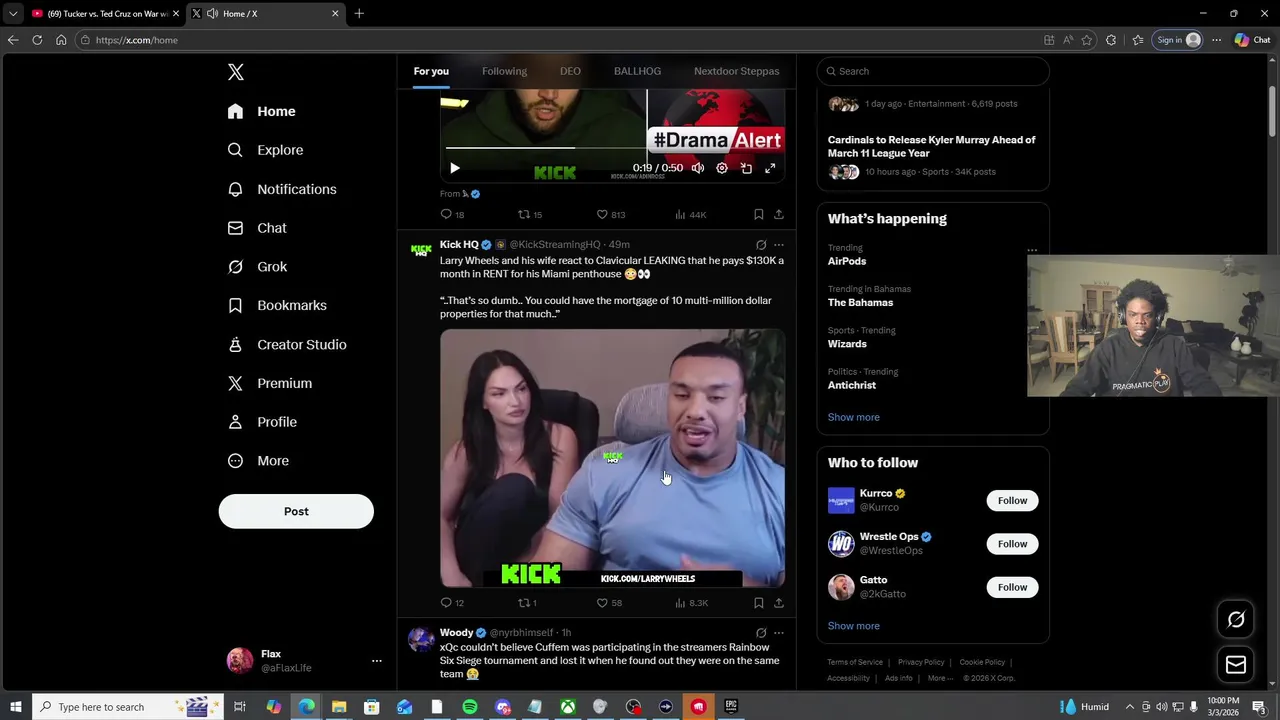
Task: Open Home in the X sidebar
Action: tap(261, 111)
